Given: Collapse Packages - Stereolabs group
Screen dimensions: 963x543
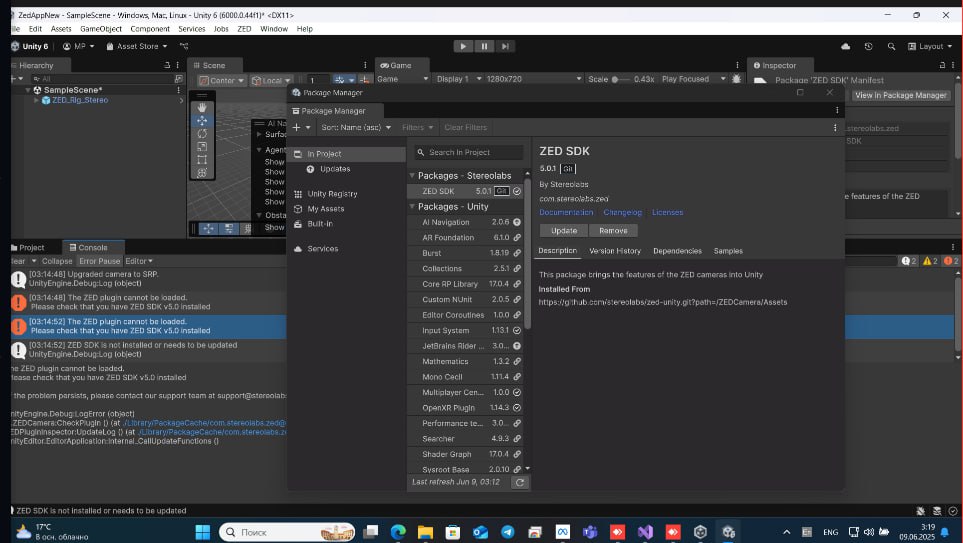Looking at the screenshot, I should (412, 176).
